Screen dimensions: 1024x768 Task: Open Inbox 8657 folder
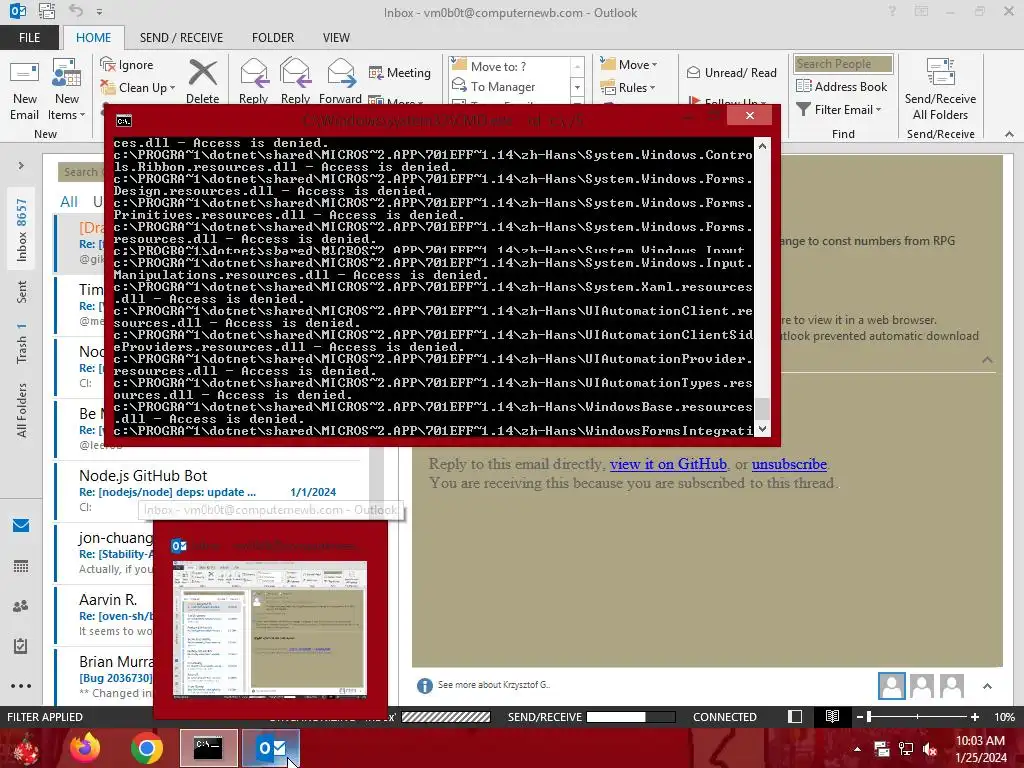coord(22,230)
